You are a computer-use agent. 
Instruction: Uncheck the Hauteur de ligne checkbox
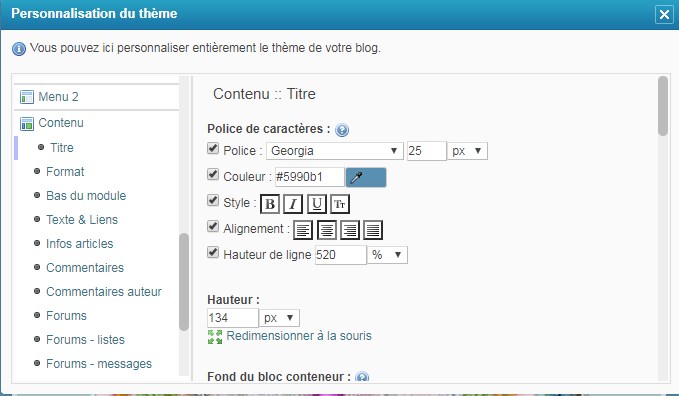pos(213,252)
